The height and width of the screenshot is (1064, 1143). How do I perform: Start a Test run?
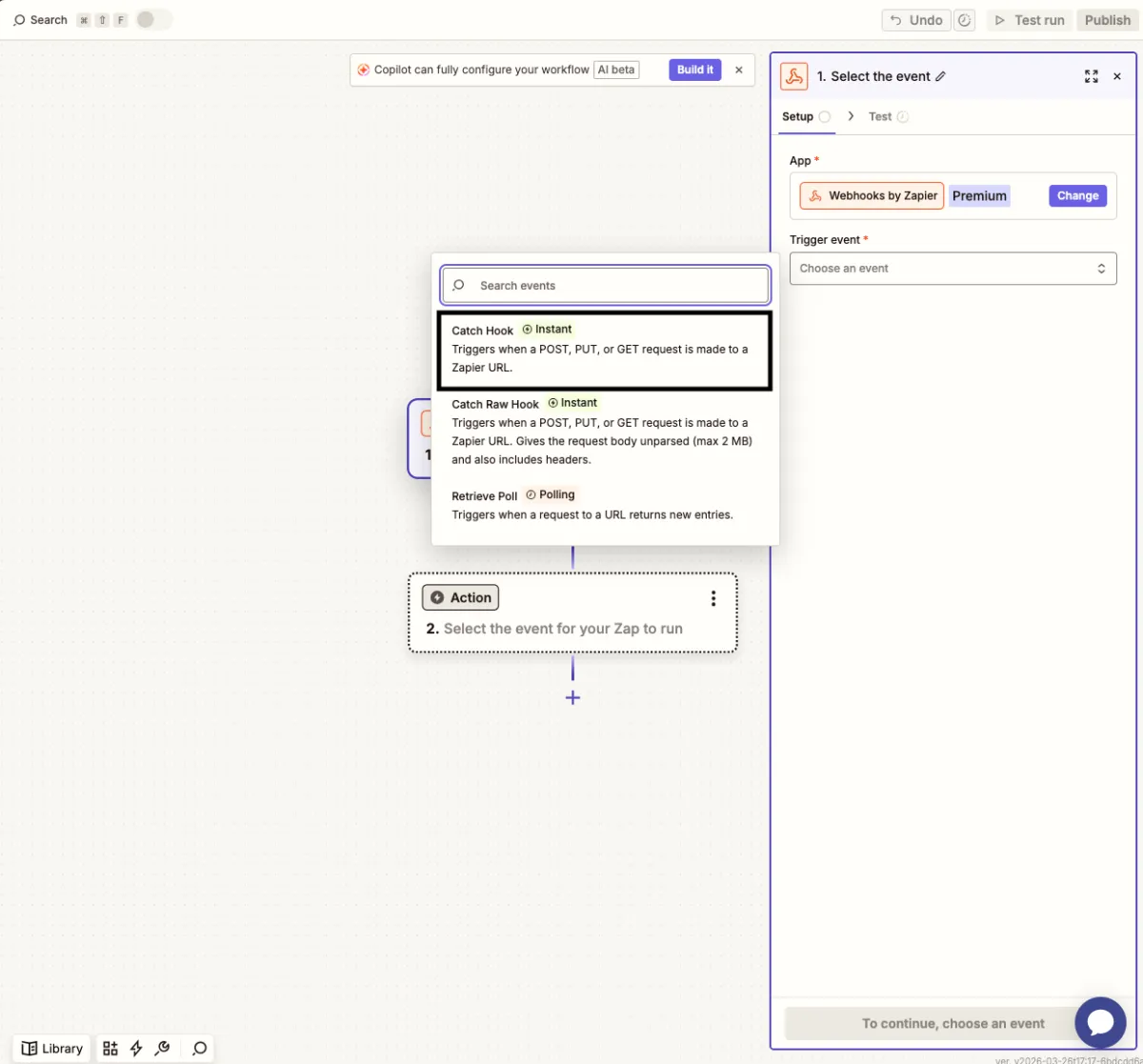(x=1030, y=20)
